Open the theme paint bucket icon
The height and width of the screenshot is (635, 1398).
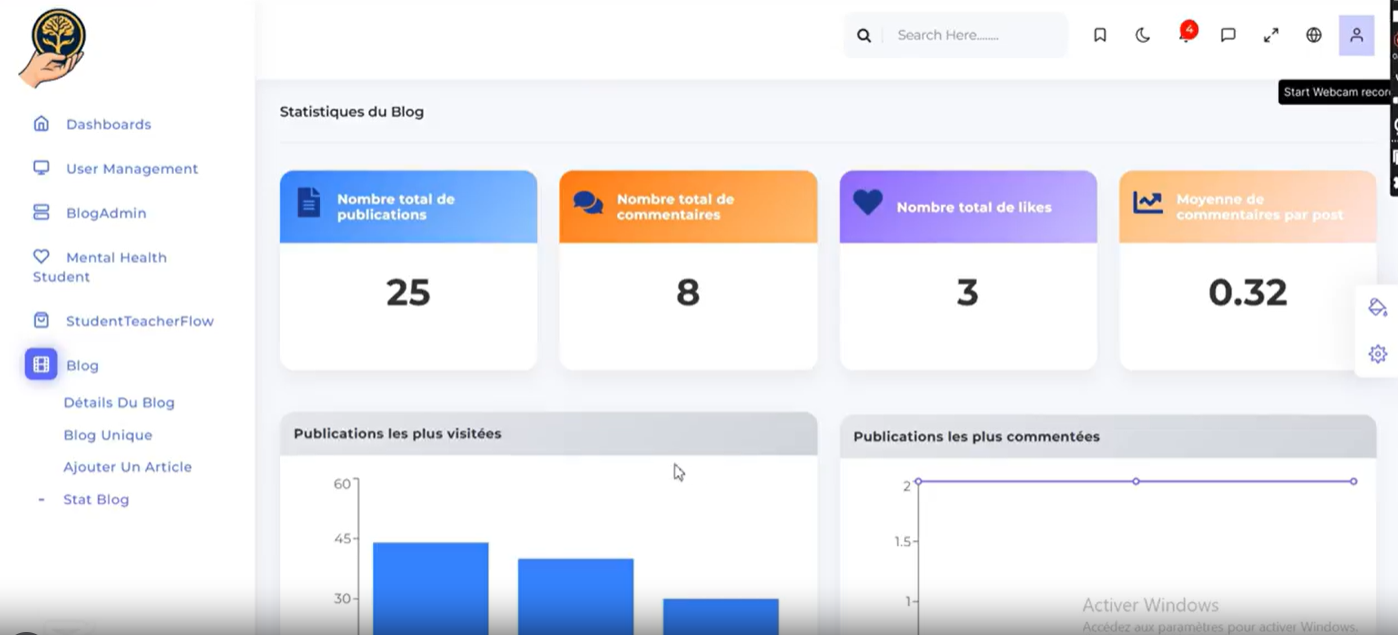(x=1378, y=307)
